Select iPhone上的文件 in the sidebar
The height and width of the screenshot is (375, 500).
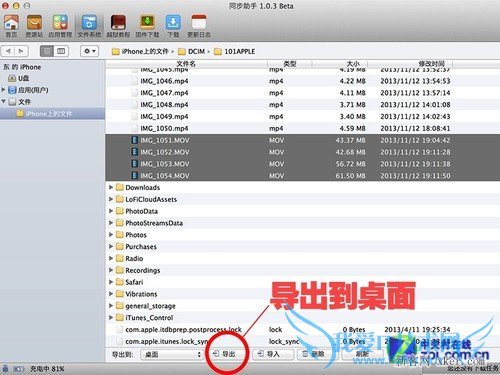pos(52,114)
